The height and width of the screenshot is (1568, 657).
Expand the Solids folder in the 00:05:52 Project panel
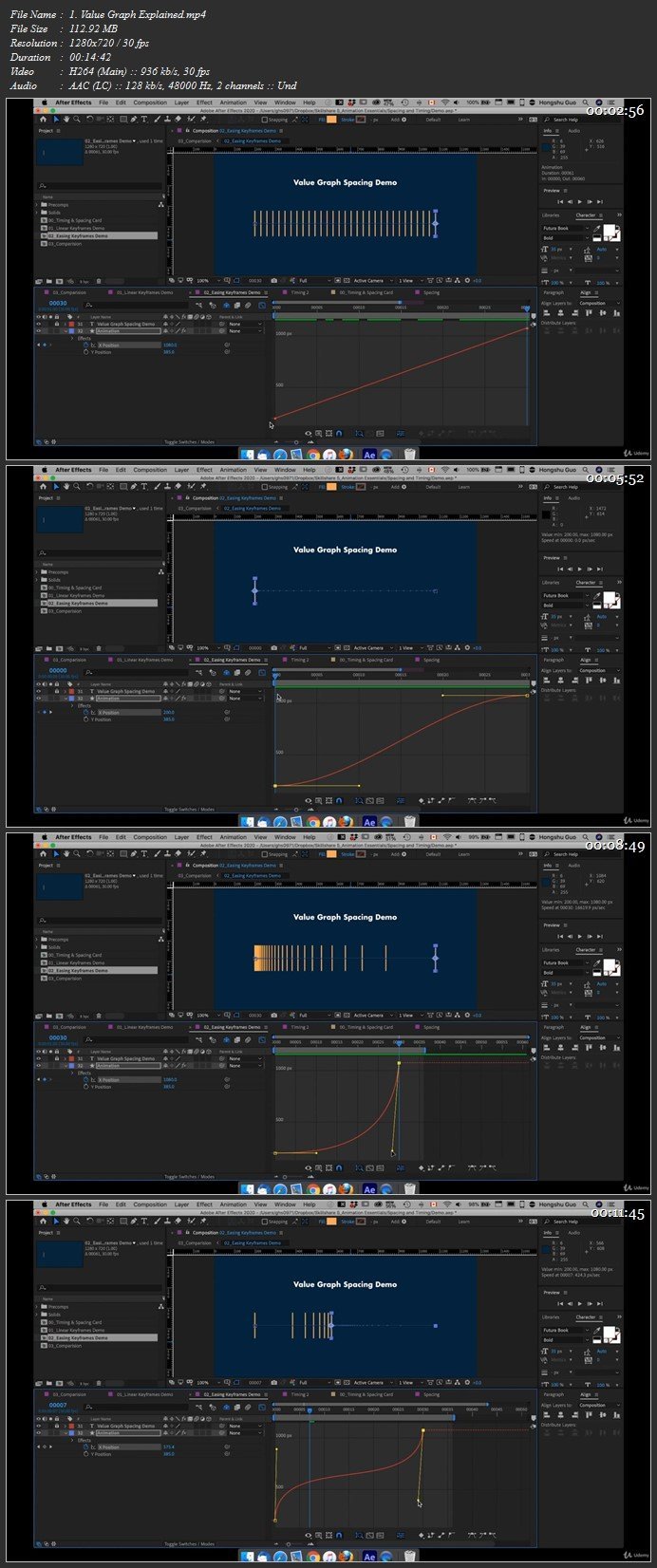(x=38, y=580)
